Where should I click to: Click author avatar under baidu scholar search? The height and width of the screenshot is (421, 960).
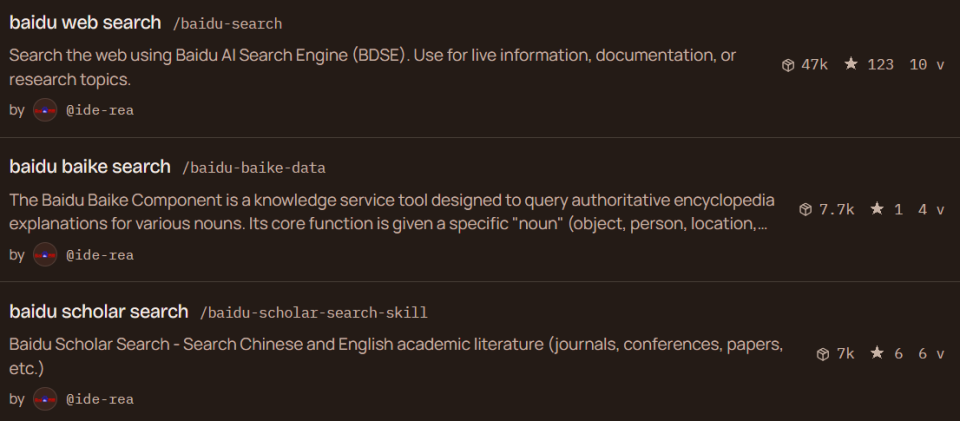tap(45, 399)
